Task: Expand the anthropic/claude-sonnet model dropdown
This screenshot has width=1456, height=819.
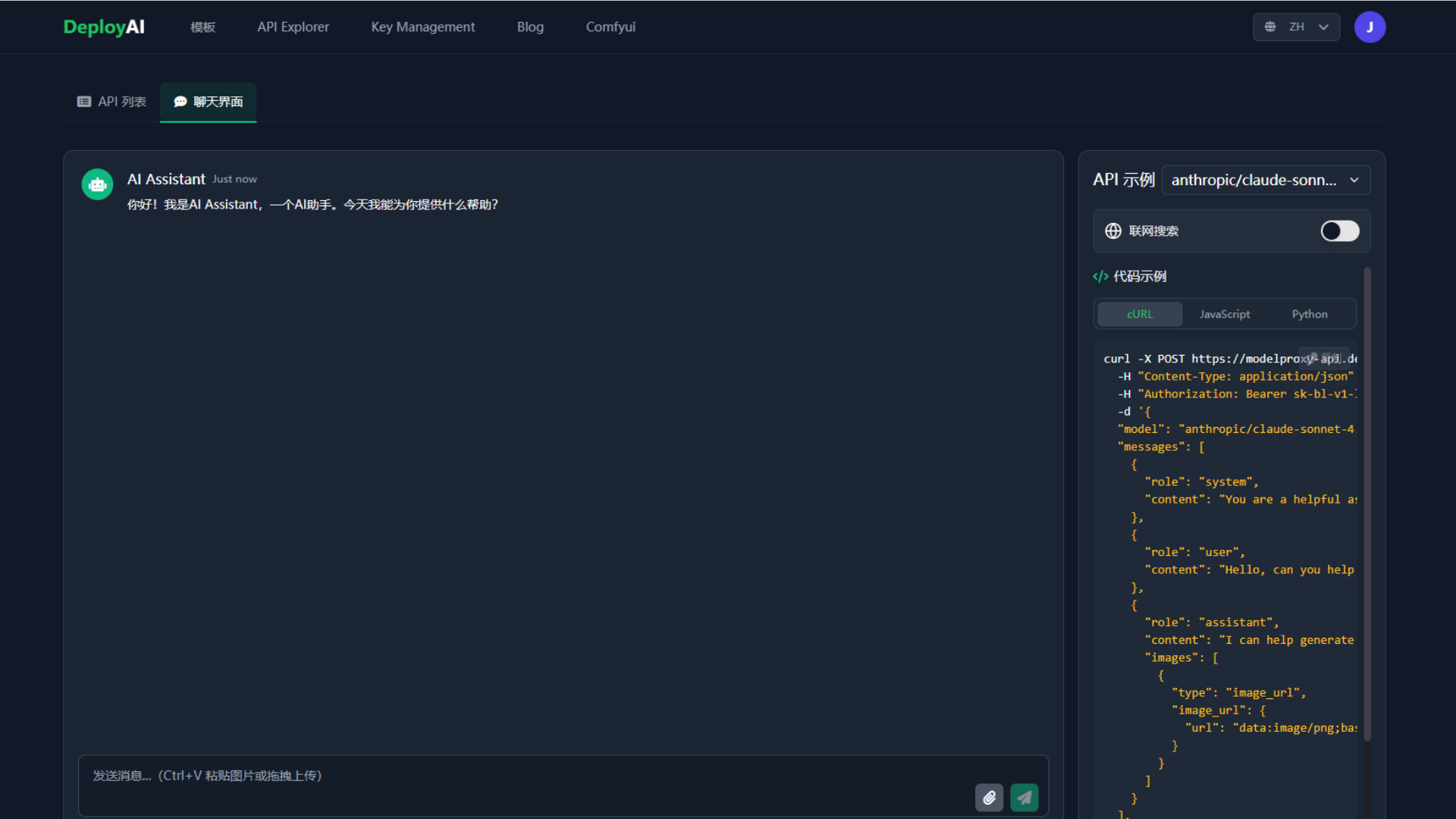Action: tap(1265, 180)
